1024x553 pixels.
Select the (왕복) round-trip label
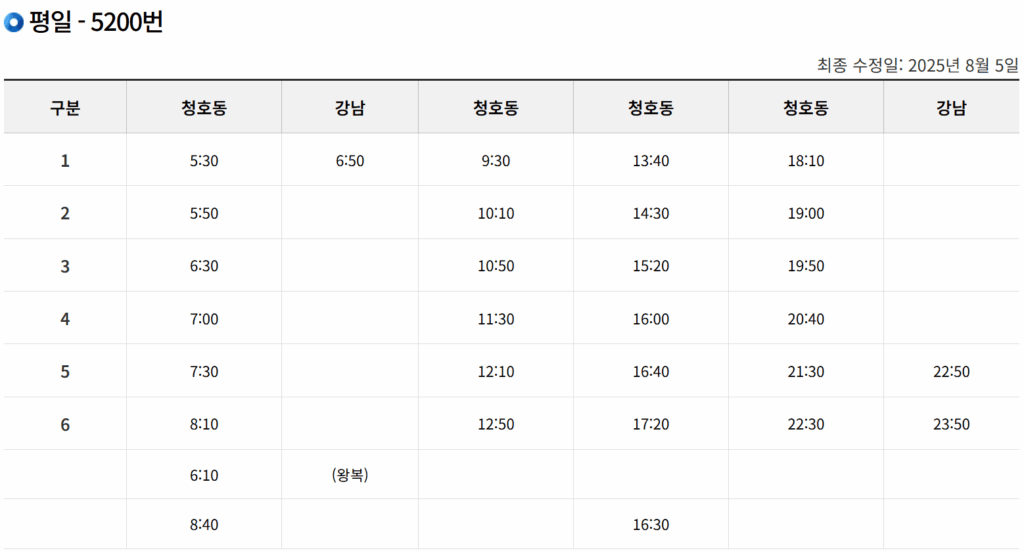point(350,476)
